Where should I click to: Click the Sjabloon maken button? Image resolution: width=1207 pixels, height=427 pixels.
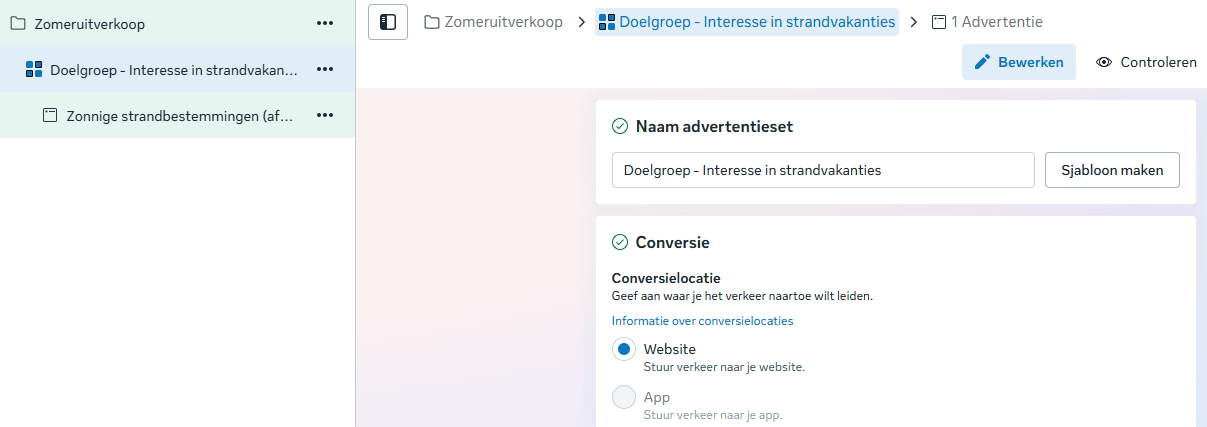pos(1112,170)
